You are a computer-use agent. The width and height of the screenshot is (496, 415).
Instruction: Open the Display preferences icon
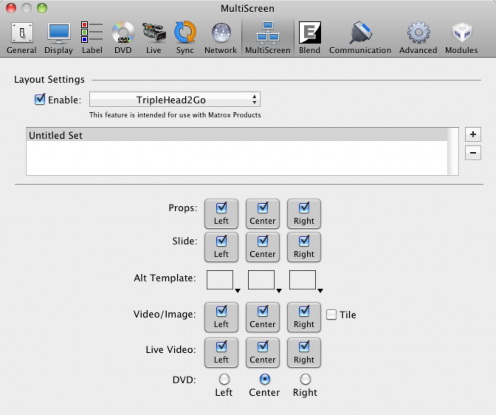[59, 37]
